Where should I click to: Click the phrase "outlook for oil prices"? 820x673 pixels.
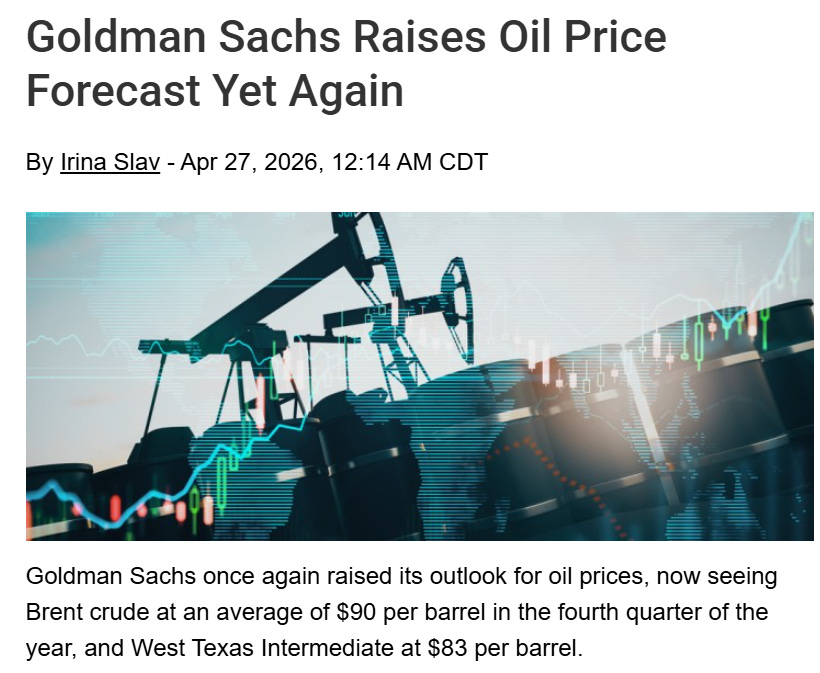point(539,576)
